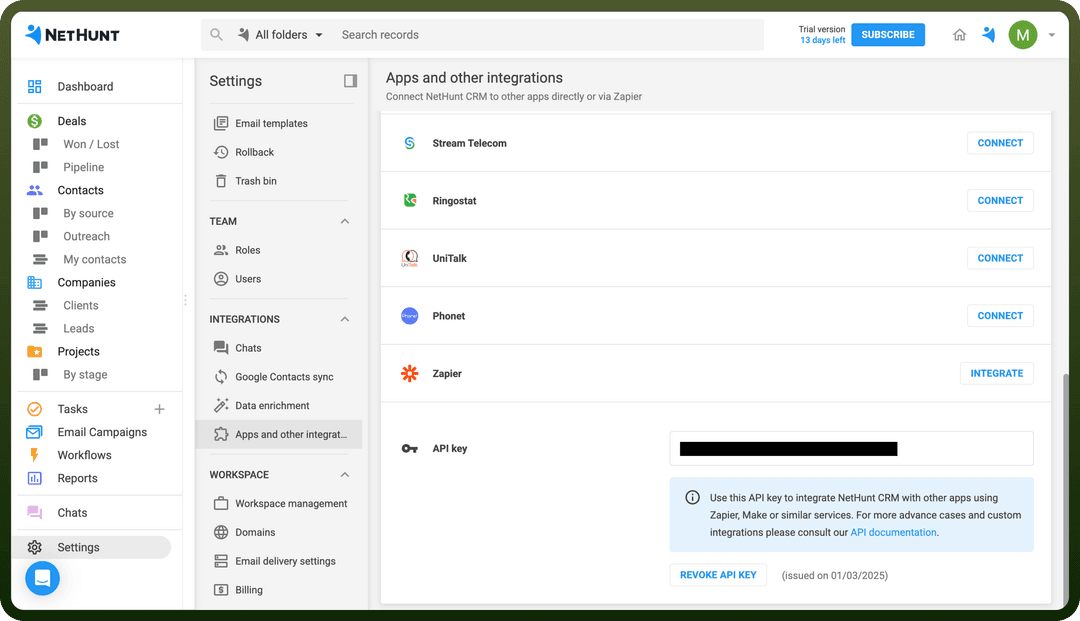Screen dimensions: 1080x621
Task: Click the API key field
Action: coord(851,449)
